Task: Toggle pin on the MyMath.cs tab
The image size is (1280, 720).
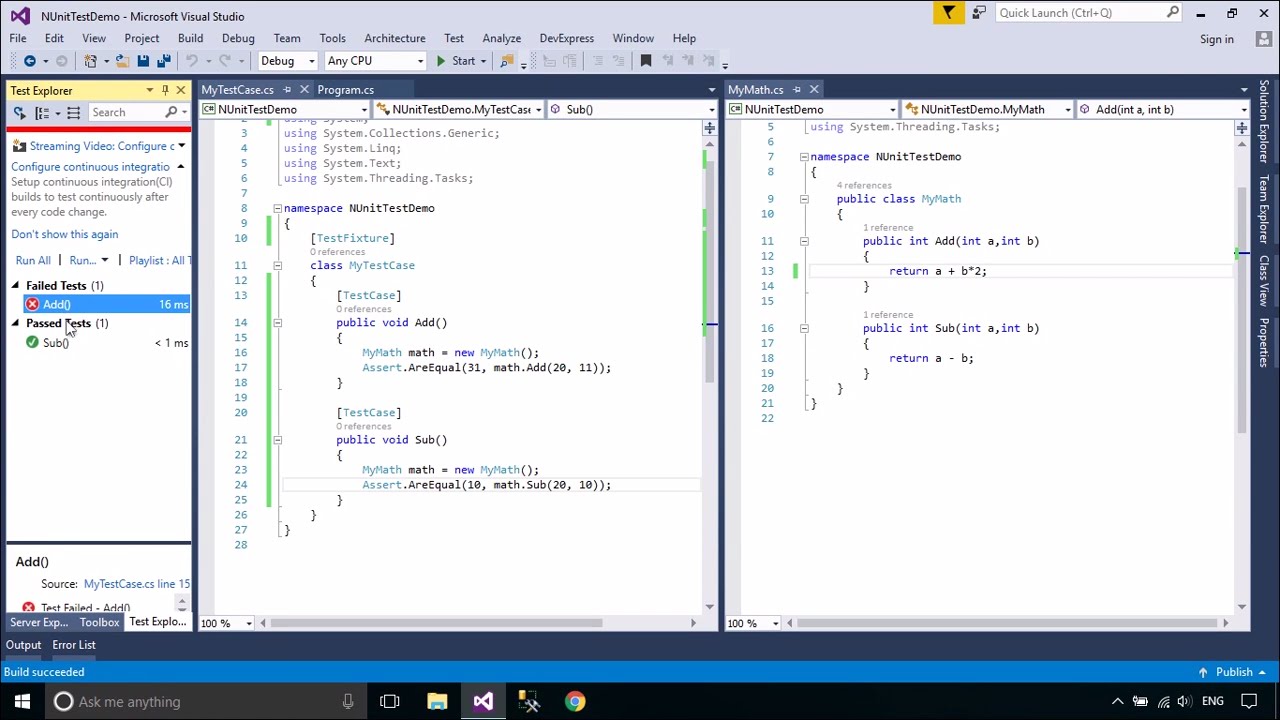Action: tap(797, 90)
